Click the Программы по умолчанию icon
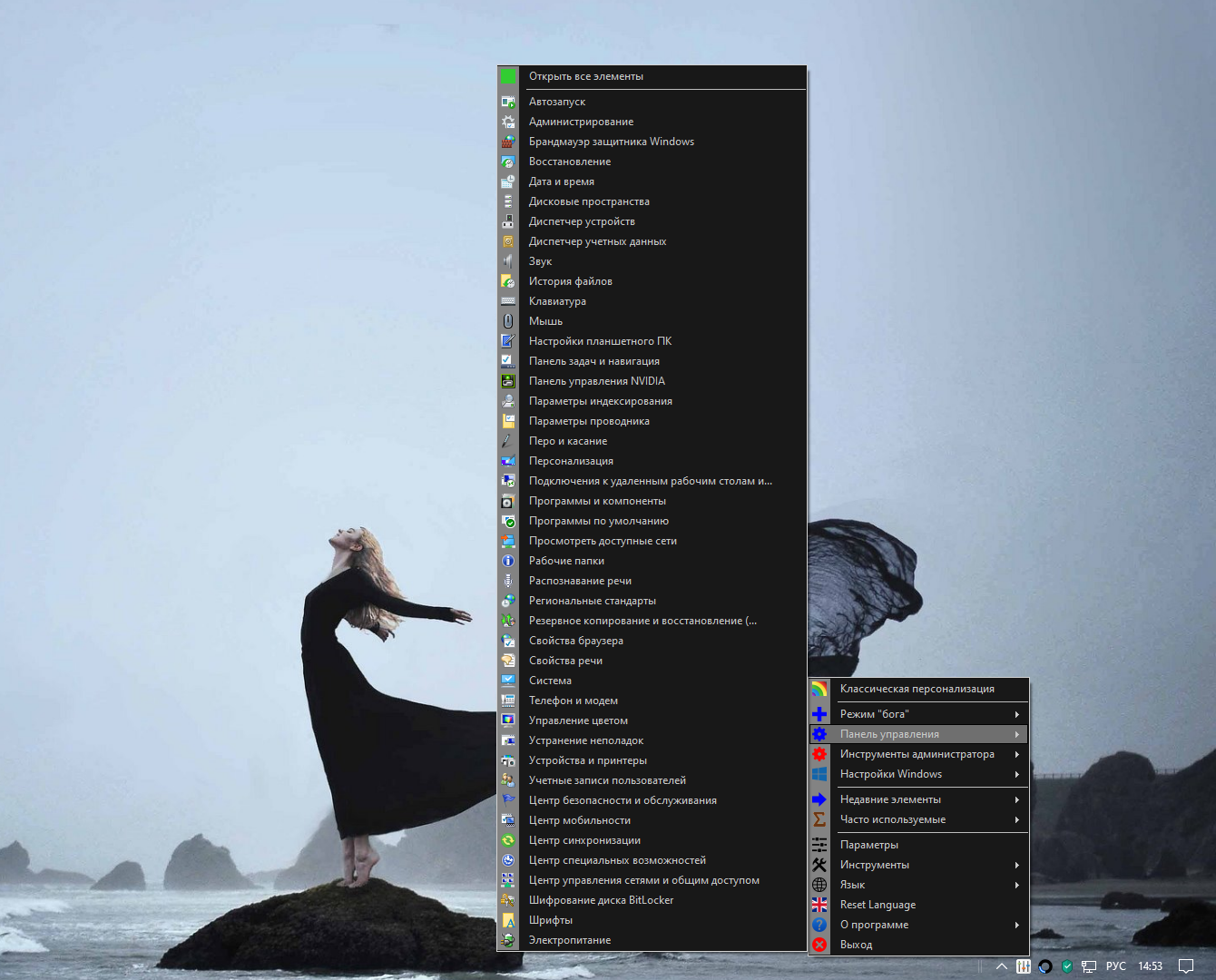The width and height of the screenshot is (1216, 980). (508, 521)
